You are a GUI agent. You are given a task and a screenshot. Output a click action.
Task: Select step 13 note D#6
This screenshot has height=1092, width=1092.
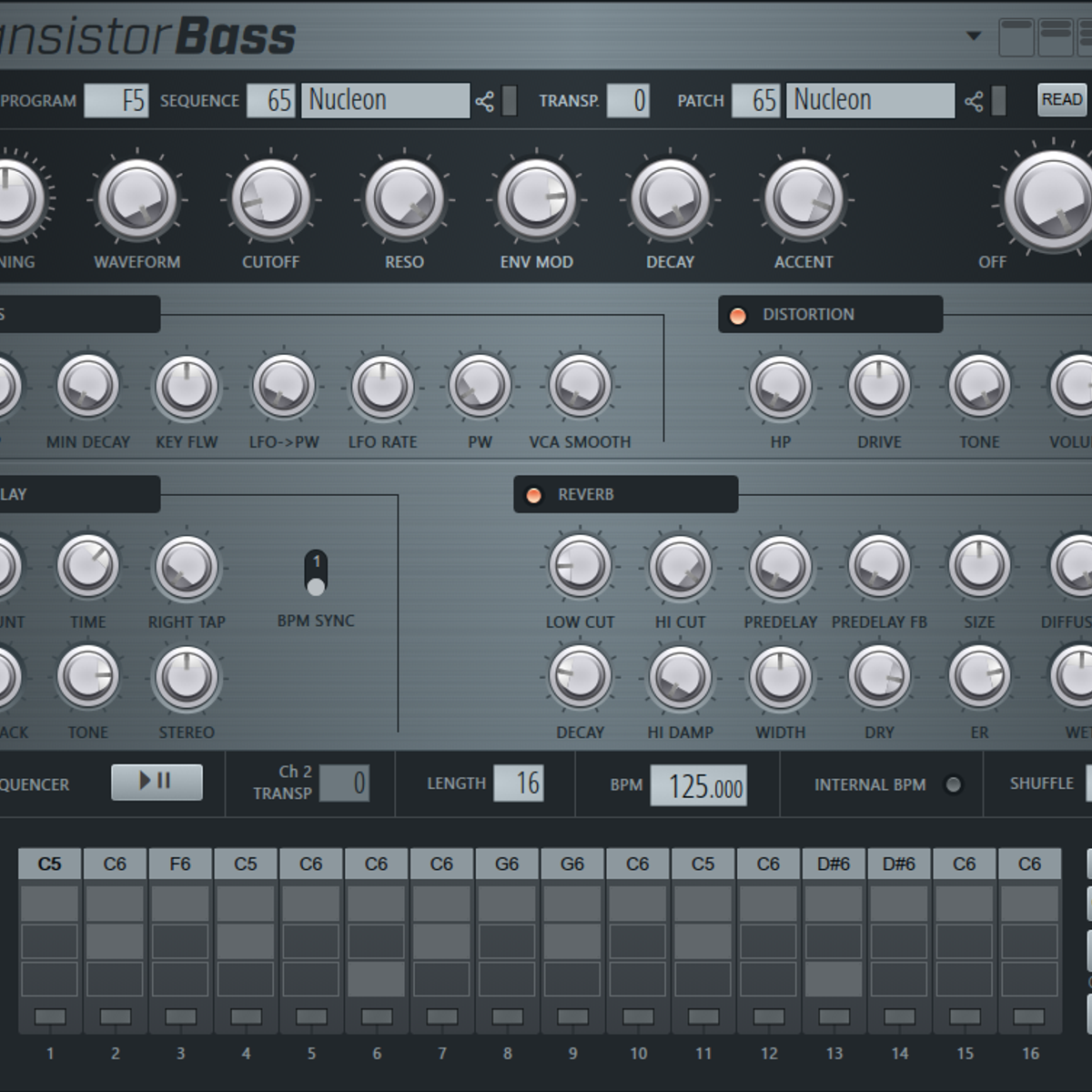(x=834, y=864)
